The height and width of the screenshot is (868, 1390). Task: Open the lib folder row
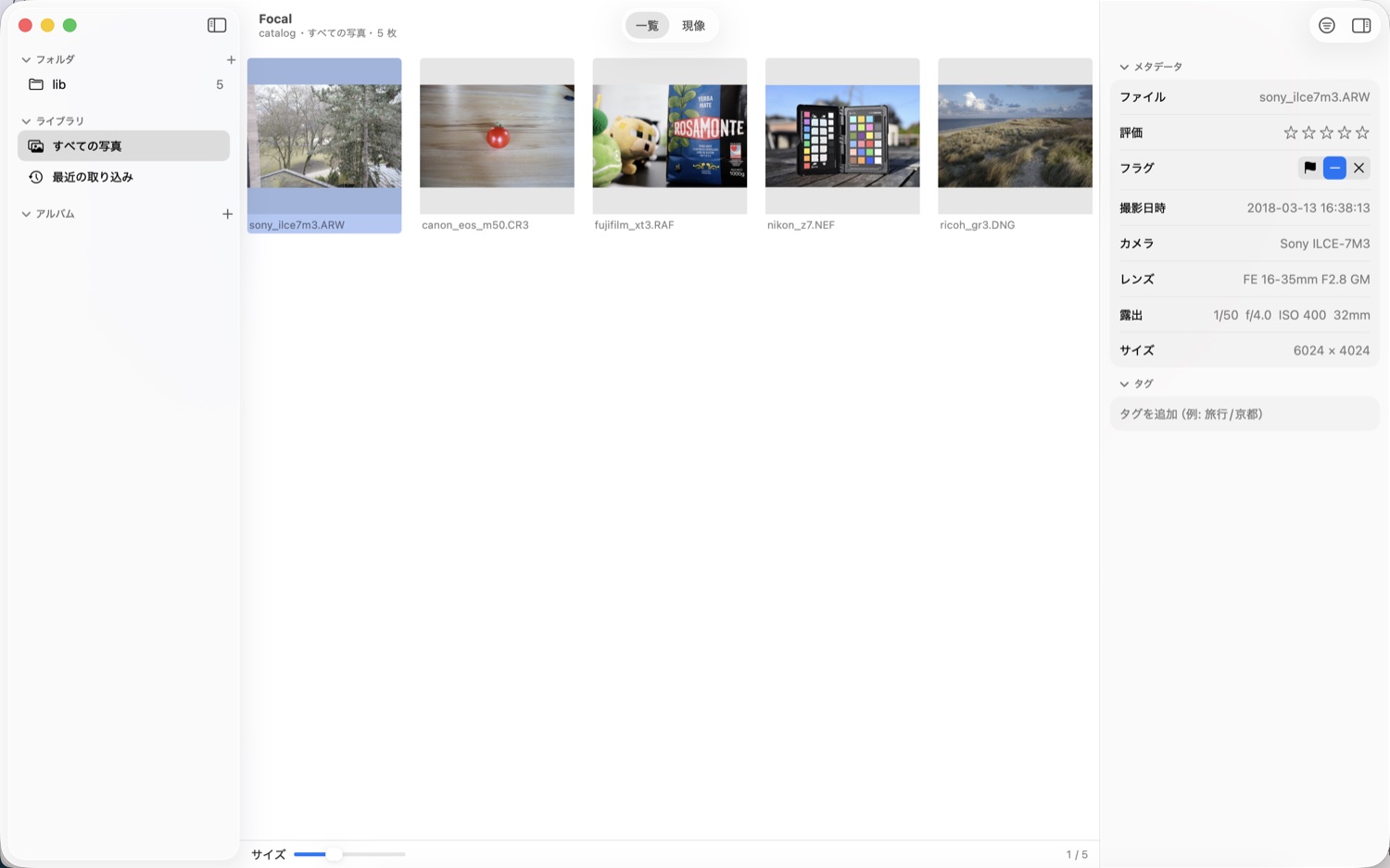click(123, 84)
